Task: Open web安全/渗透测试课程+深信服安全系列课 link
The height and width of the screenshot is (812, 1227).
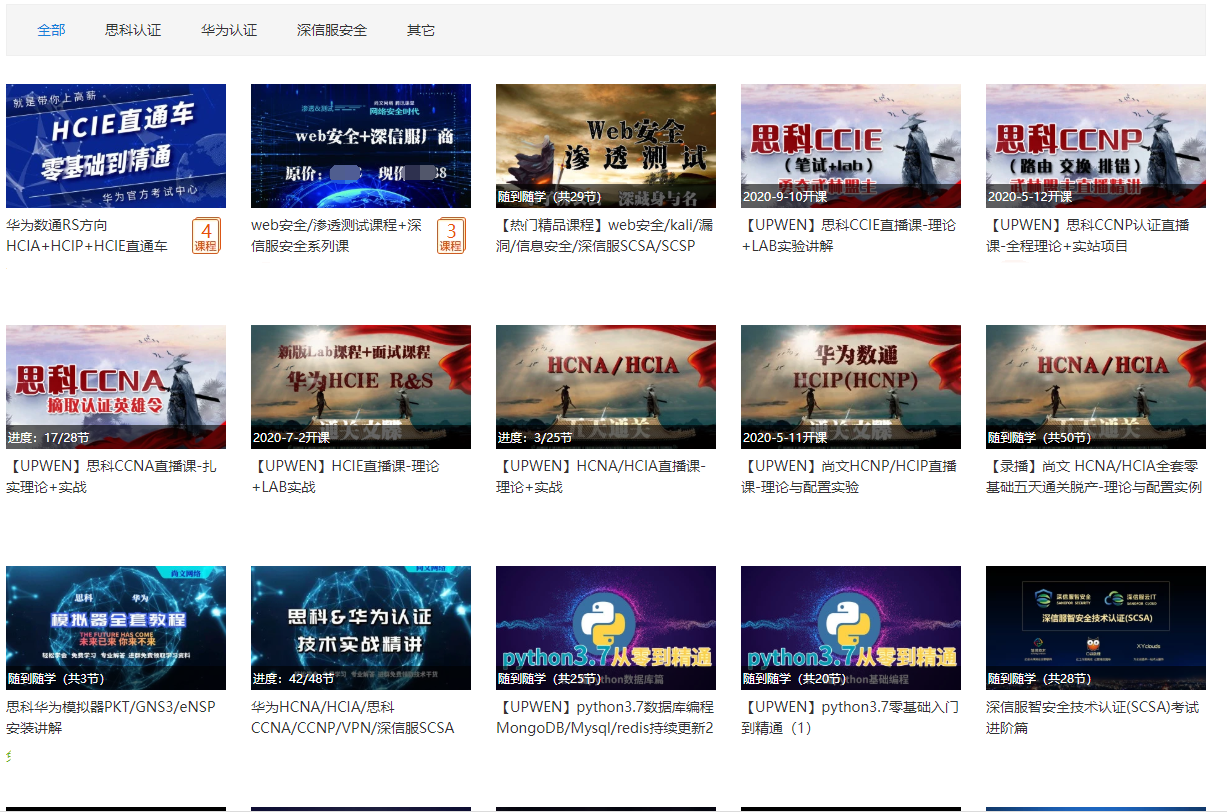Action: click(x=336, y=236)
